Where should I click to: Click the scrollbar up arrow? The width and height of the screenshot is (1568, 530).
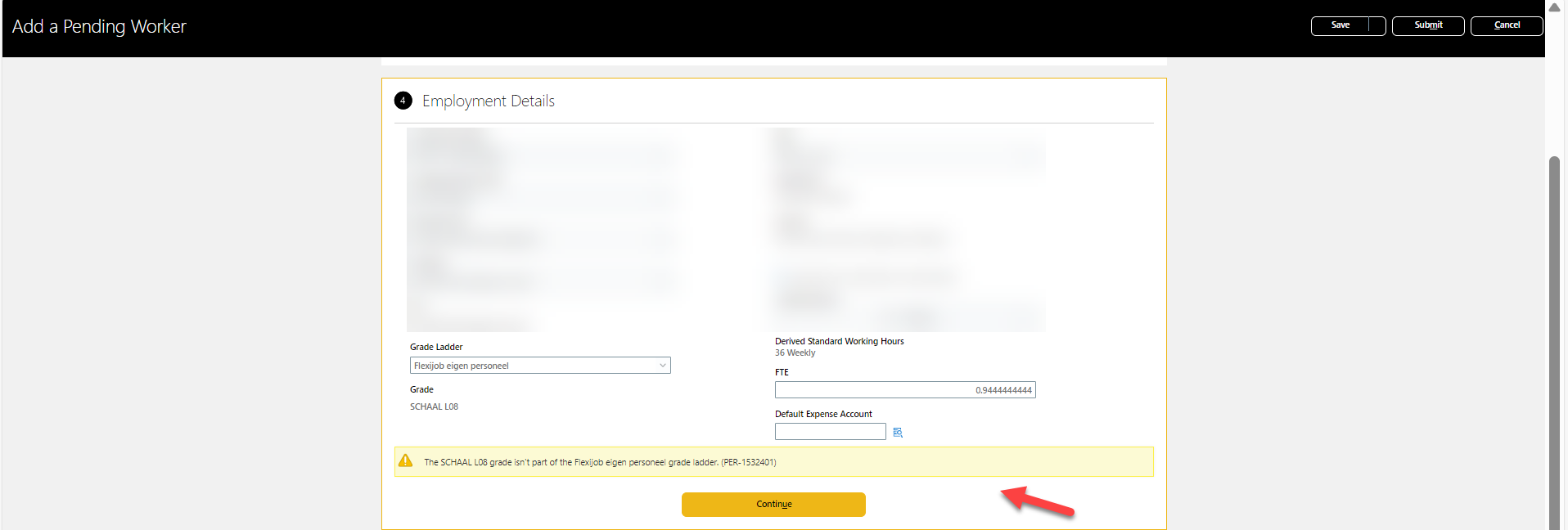(1554, 7)
